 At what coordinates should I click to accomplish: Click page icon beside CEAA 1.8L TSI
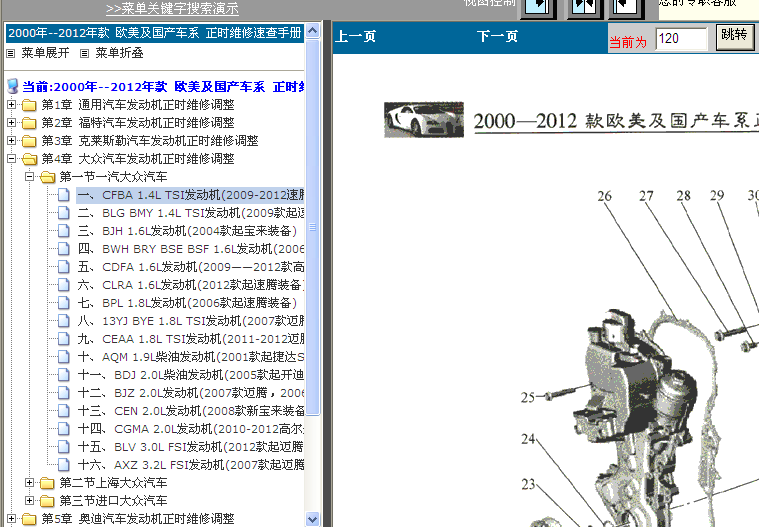pyautogui.click(x=63, y=339)
